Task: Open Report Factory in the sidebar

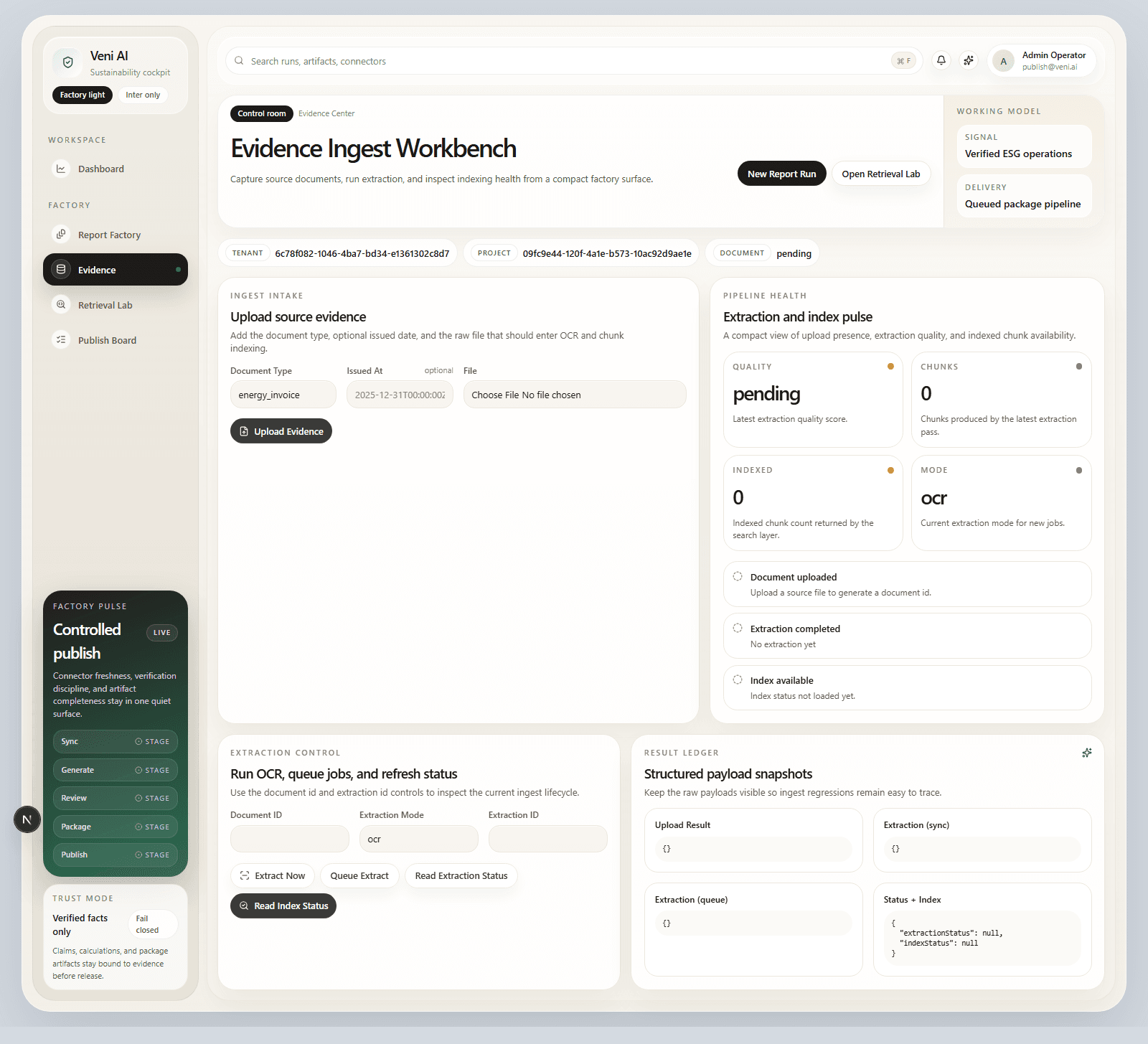Action: (109, 235)
